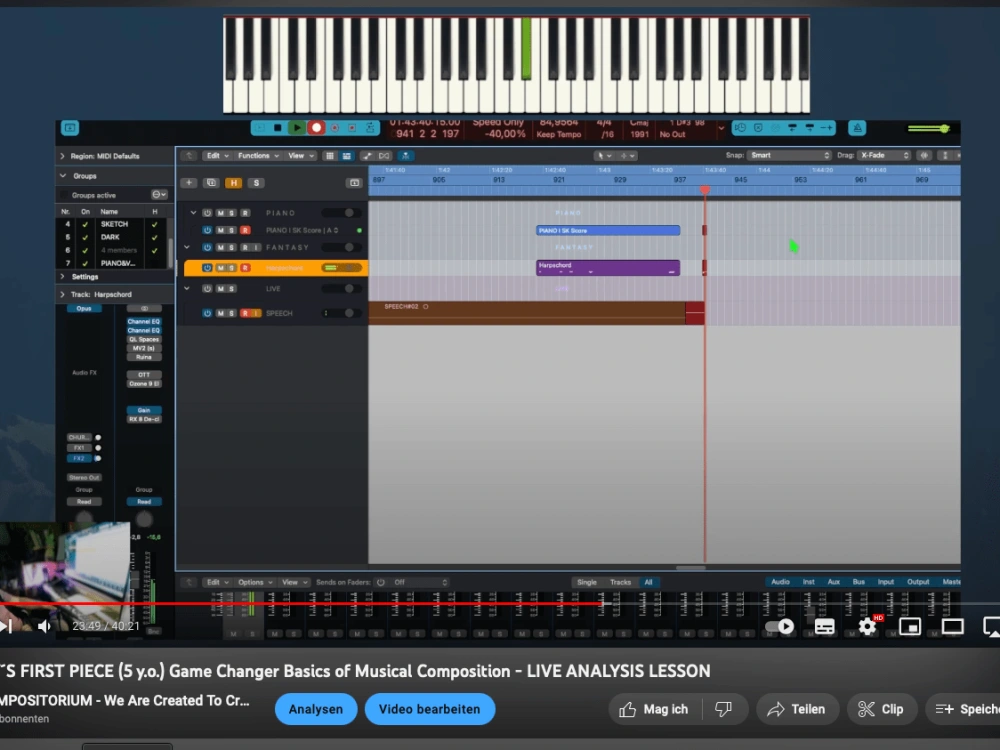Like the video with Mag ich
The width and height of the screenshot is (1000, 750).
[x=654, y=709]
